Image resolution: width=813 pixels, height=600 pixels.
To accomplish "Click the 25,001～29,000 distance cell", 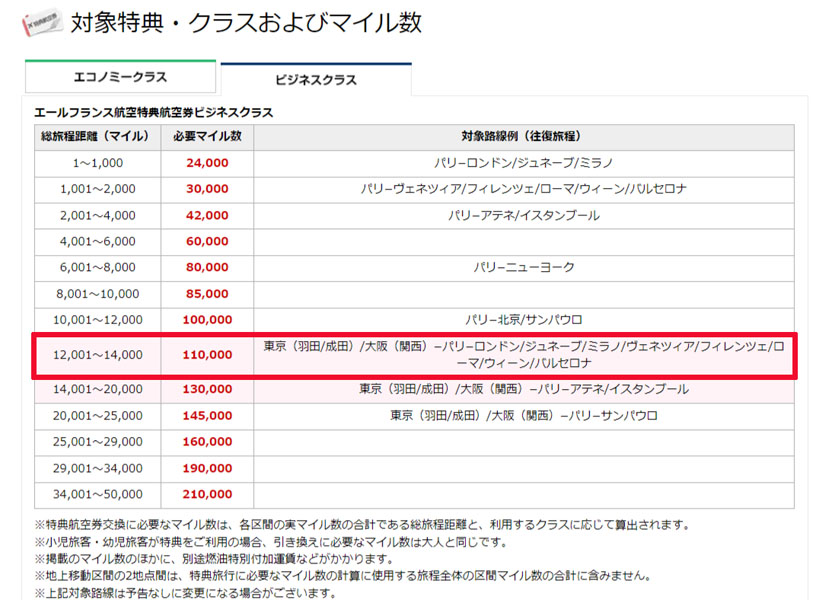I will (97, 442).
